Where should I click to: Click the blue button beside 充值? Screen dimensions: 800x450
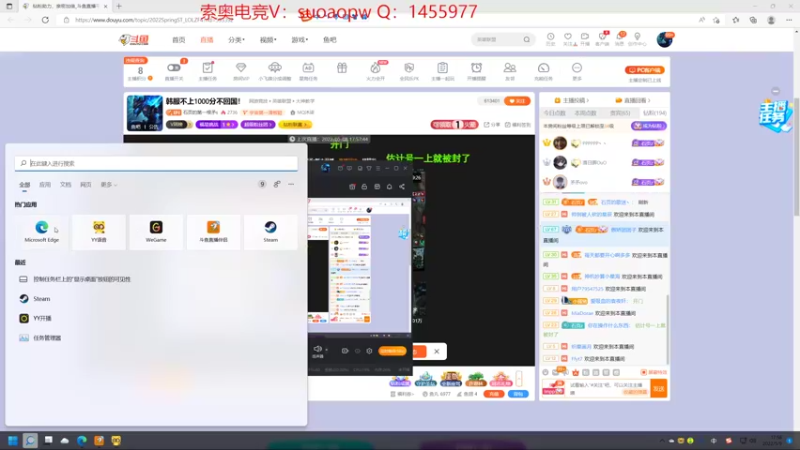[518, 394]
